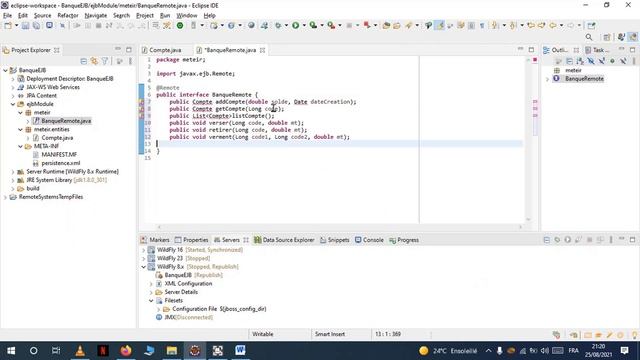640x360 pixels.
Task: Collapse All in Project Explorer toolbar
Action: [x=84, y=61]
